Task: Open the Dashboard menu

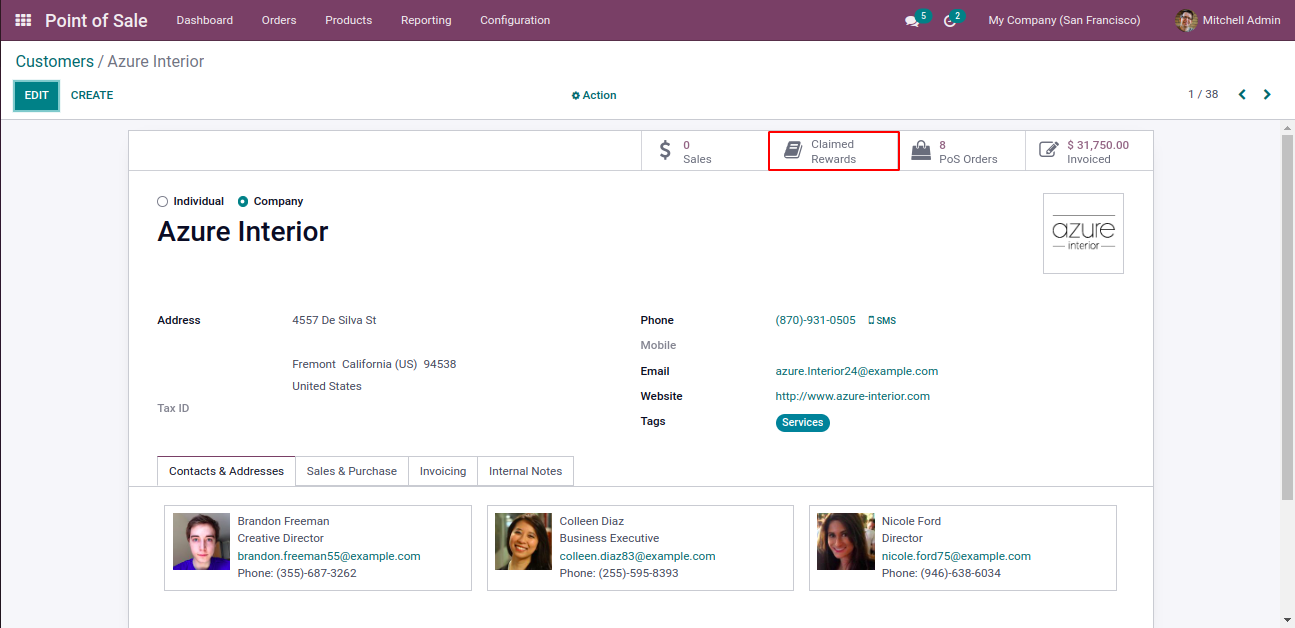Action: click(x=205, y=20)
